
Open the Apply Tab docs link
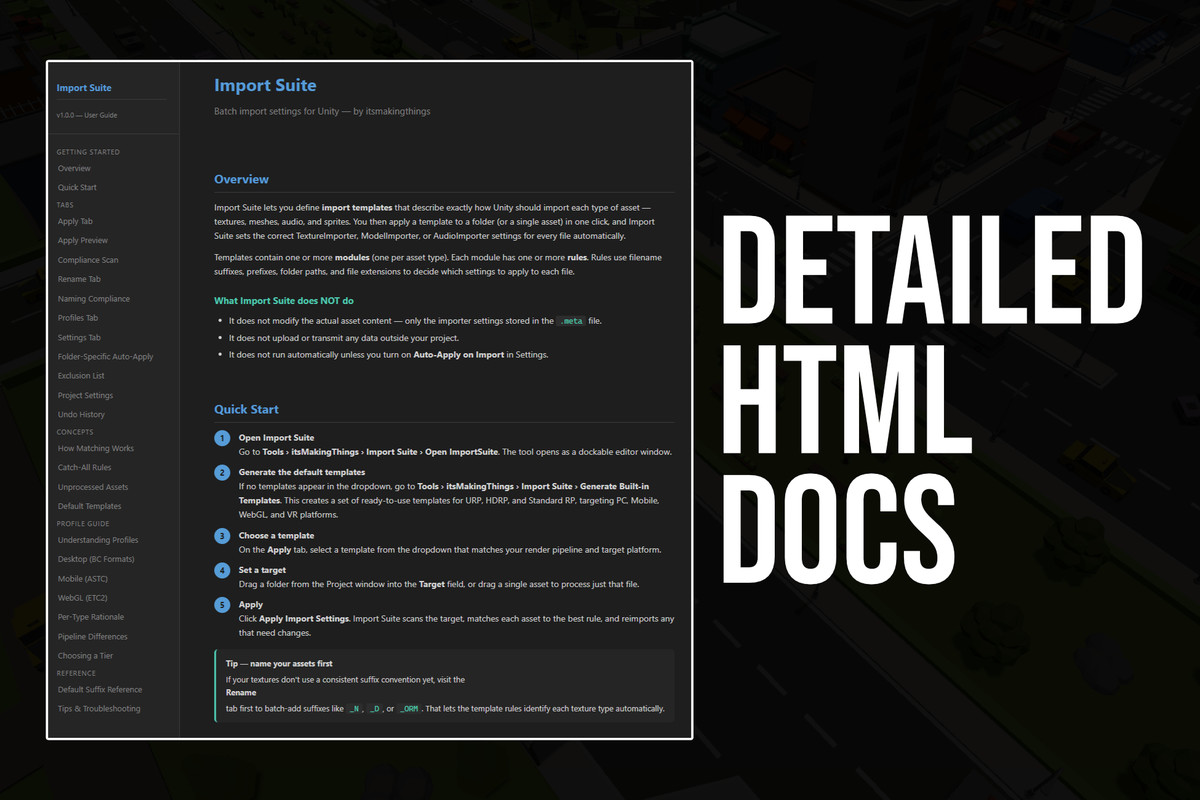click(x=75, y=221)
